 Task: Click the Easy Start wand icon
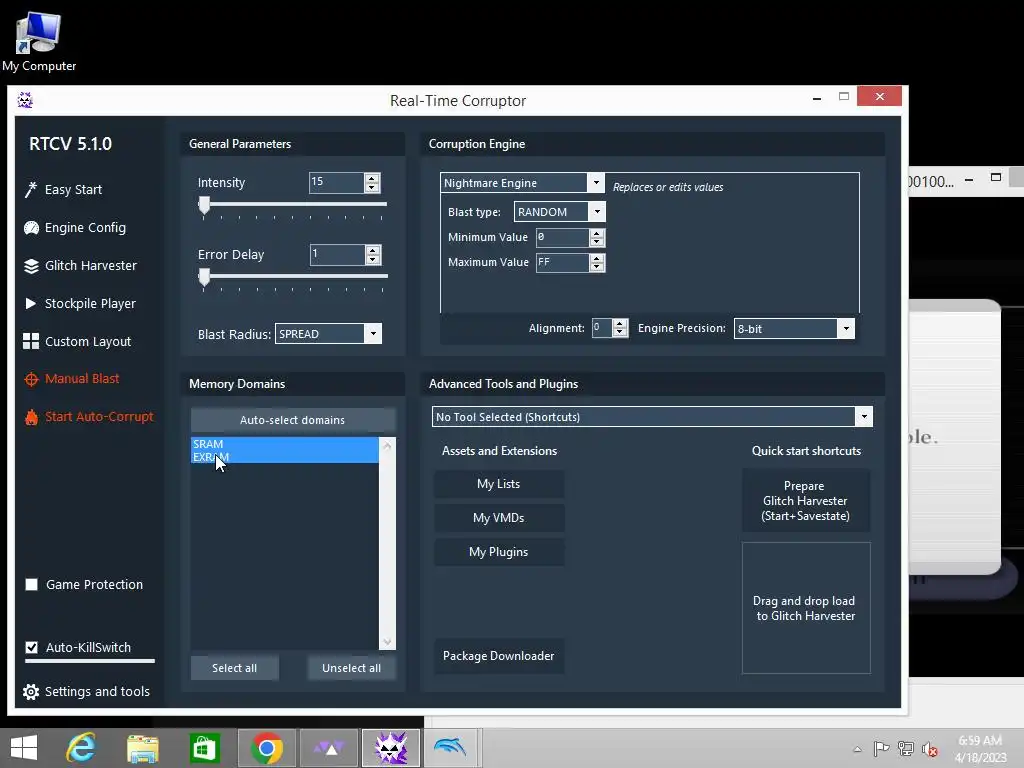point(31,189)
